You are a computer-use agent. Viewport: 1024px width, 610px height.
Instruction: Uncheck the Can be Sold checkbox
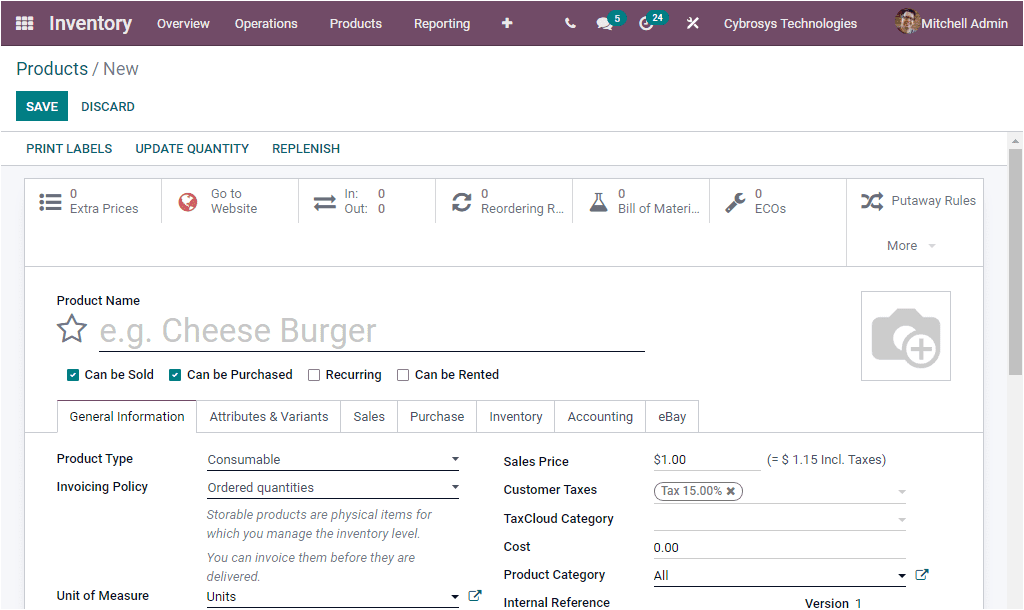(x=72, y=374)
